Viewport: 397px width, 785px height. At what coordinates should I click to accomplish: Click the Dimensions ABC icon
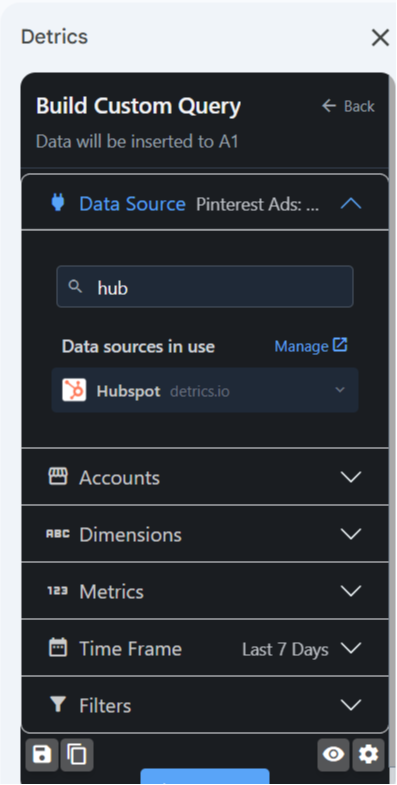click(x=58, y=534)
